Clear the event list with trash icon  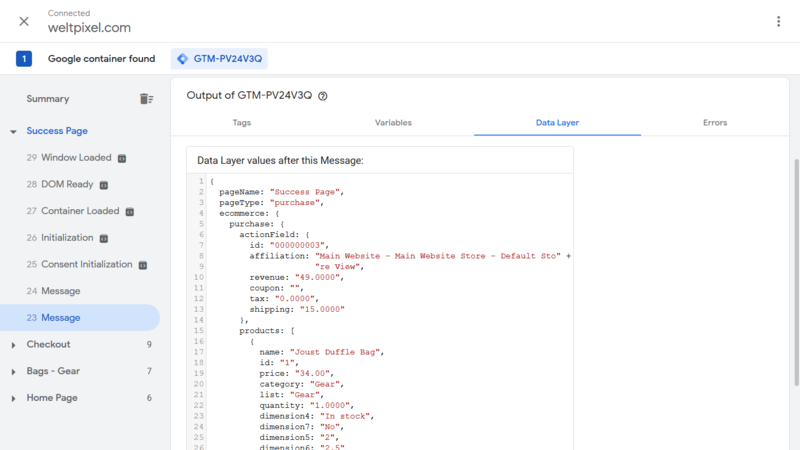coord(146,99)
